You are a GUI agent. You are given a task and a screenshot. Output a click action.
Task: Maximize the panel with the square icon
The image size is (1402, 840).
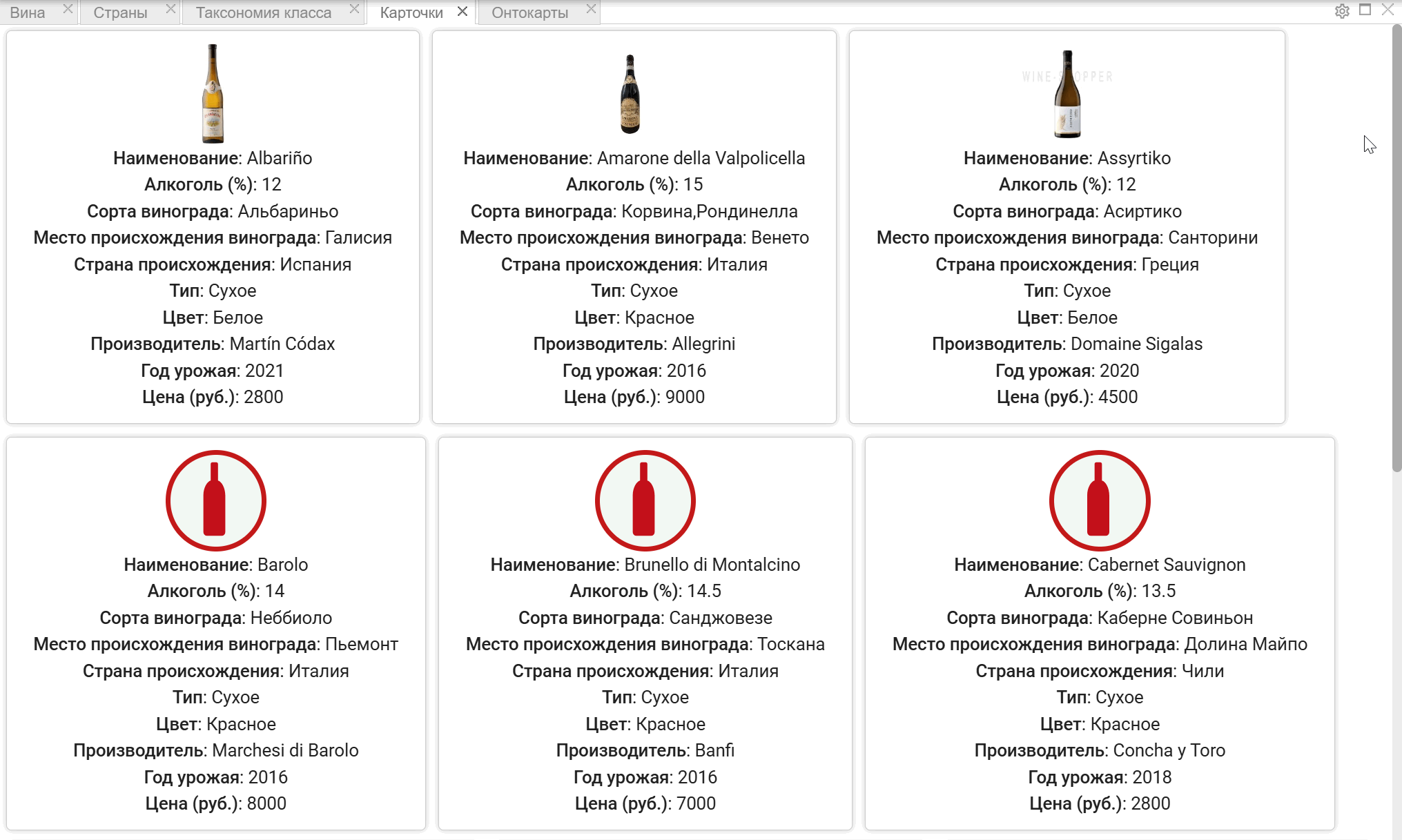(x=1365, y=10)
